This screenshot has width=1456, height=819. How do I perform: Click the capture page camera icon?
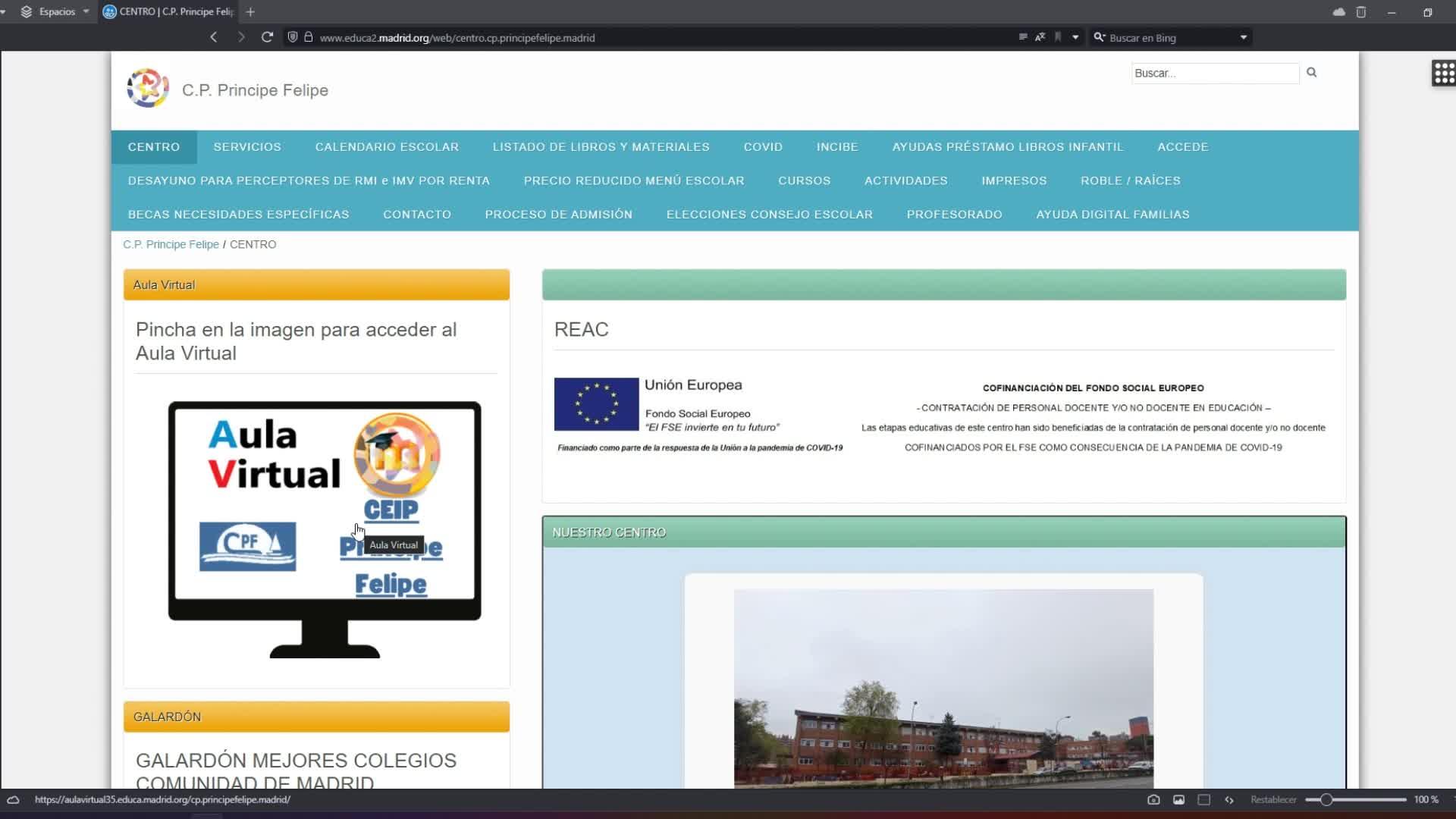(x=1153, y=799)
